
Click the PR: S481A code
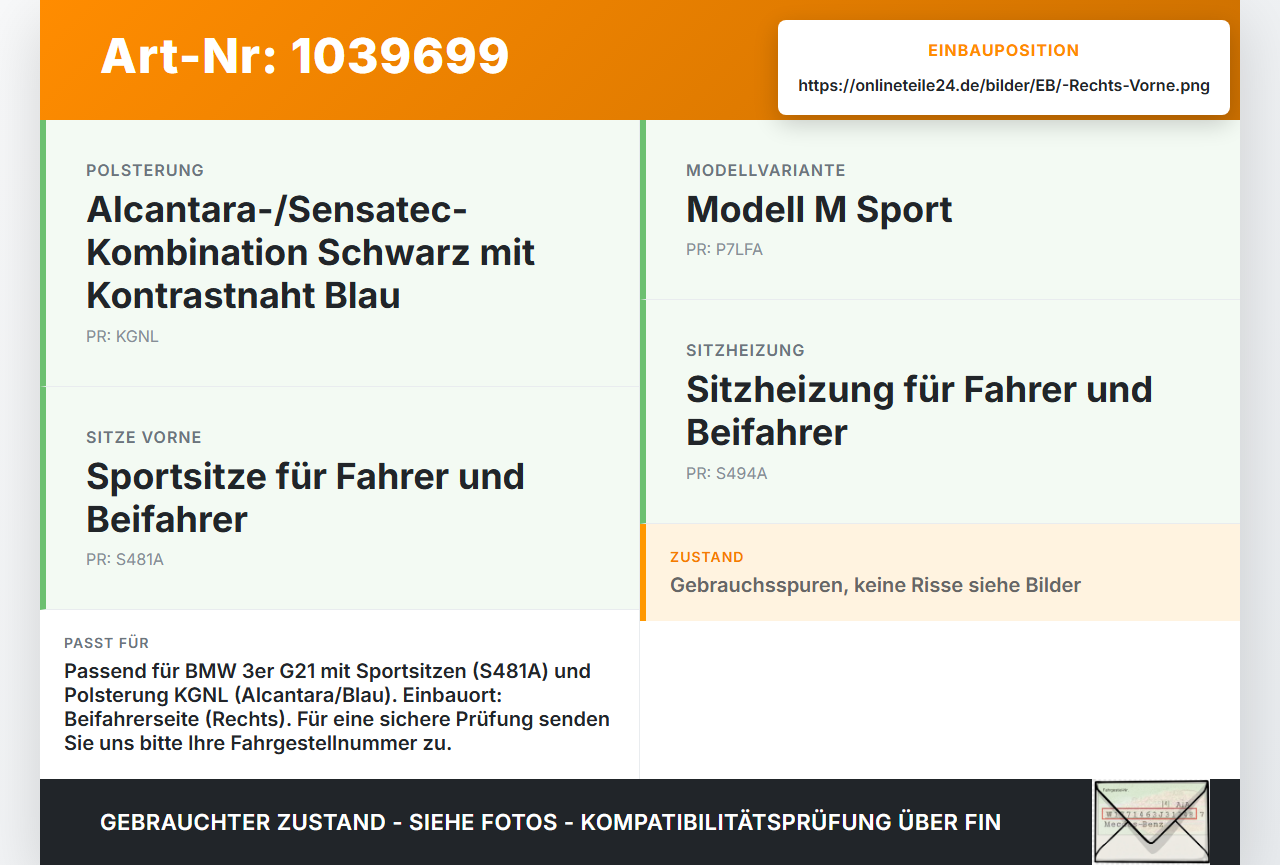pos(125,560)
